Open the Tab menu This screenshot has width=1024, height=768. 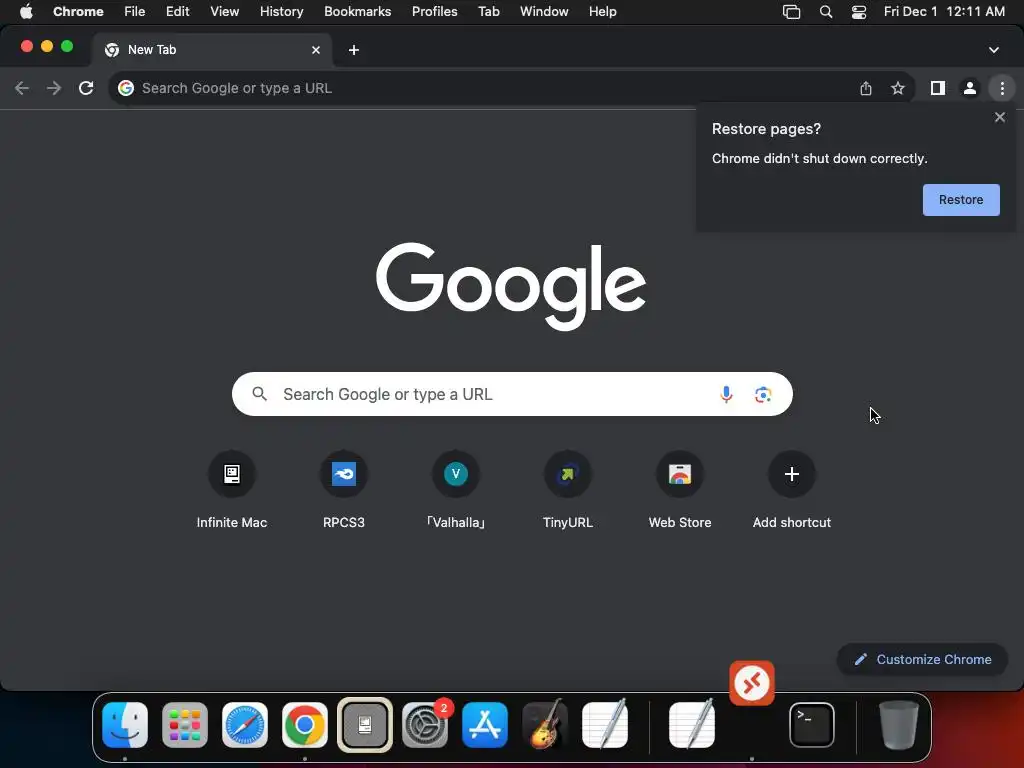pyautogui.click(x=488, y=12)
